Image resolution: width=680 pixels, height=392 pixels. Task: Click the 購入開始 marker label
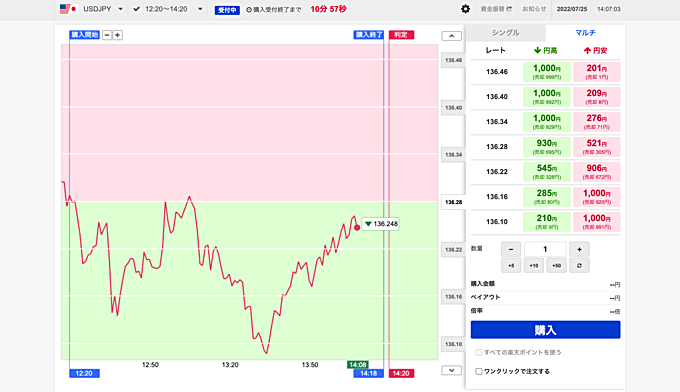[x=85, y=35]
